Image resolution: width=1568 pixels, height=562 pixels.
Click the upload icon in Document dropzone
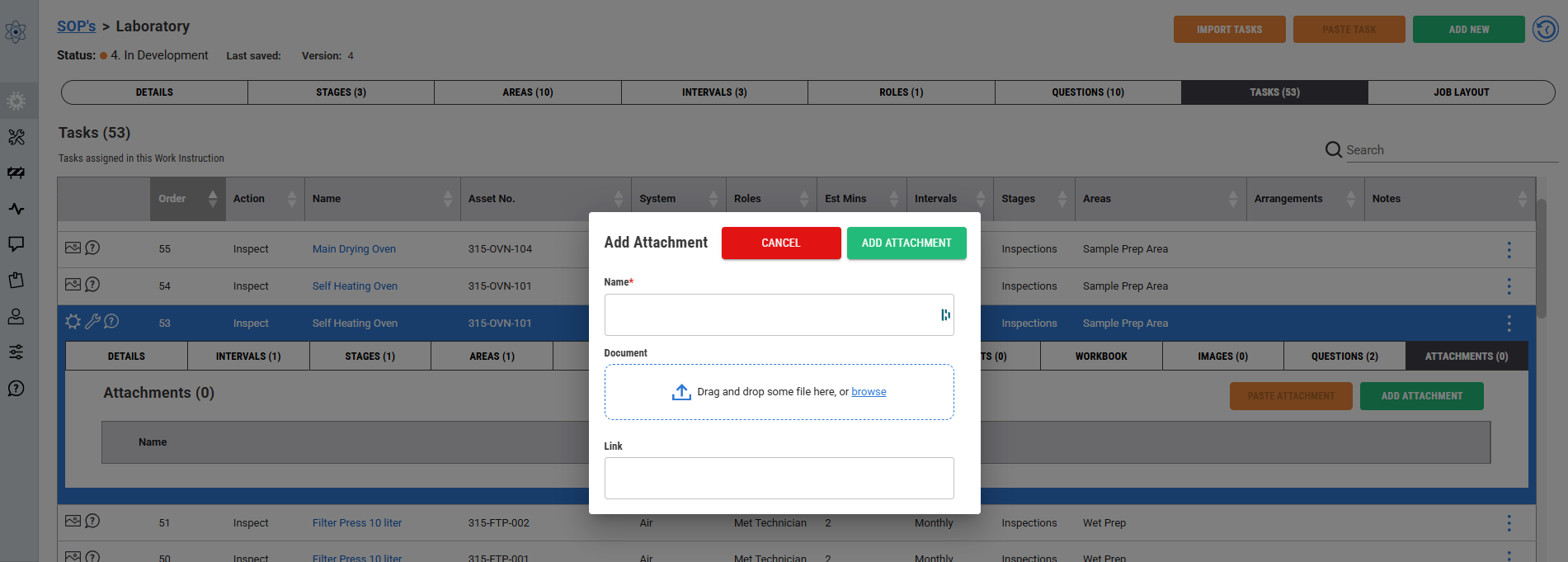681,392
